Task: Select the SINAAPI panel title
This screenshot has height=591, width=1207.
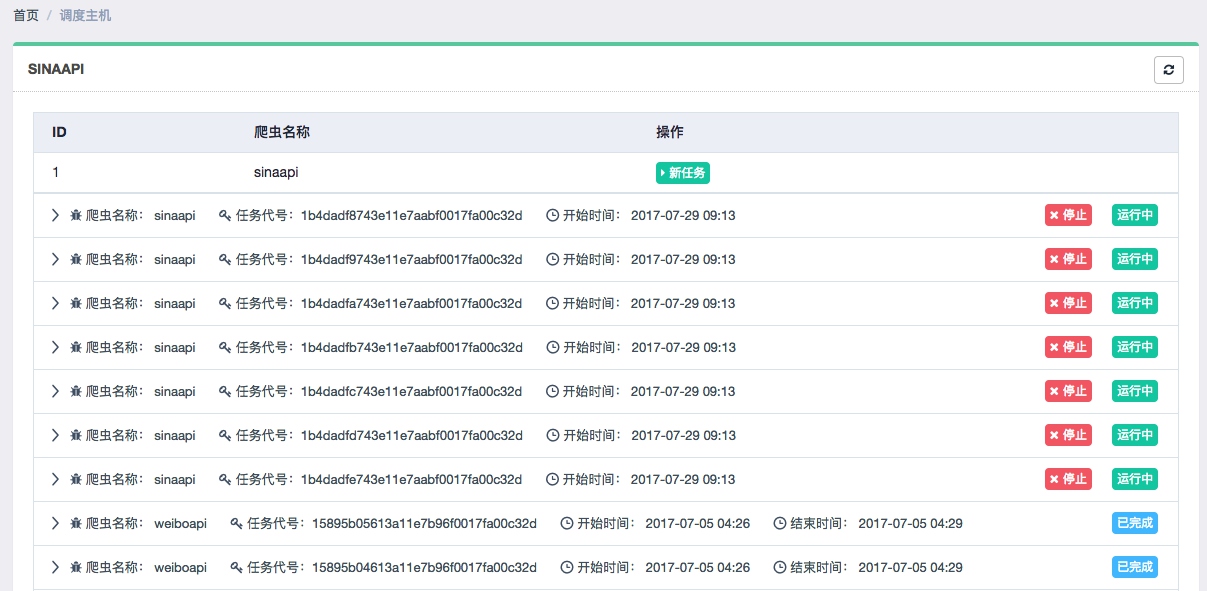Action: click(56, 70)
